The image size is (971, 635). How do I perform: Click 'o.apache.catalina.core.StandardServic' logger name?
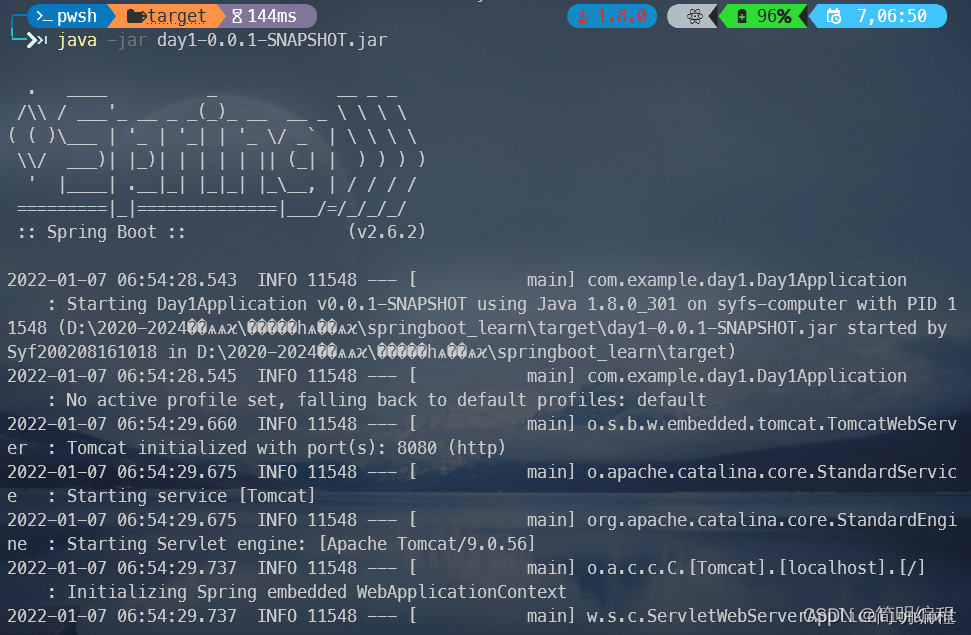tap(772, 472)
